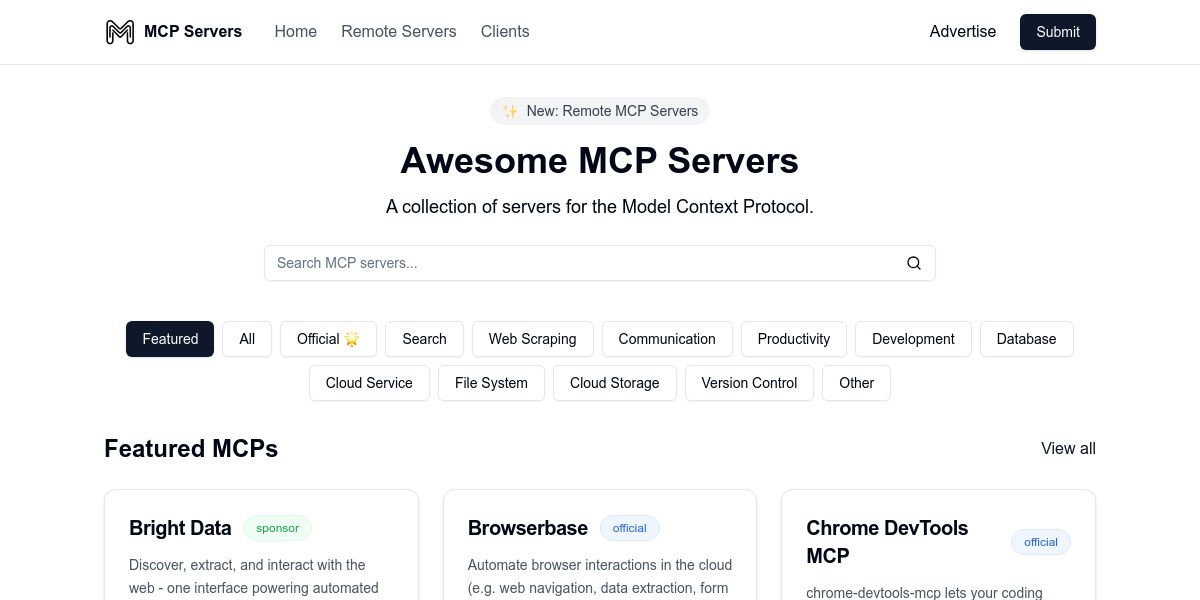Select the Search category filter

coord(424,339)
